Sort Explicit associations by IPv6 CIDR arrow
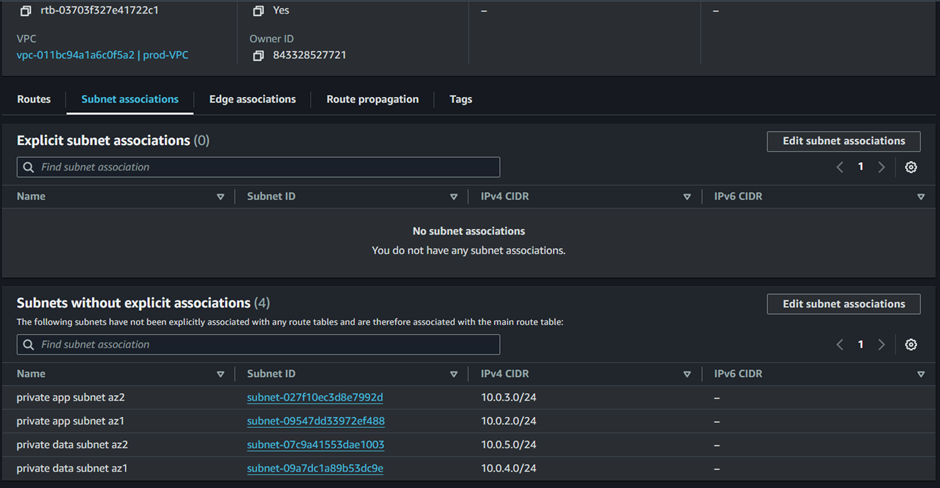The width and height of the screenshot is (940, 488). click(x=921, y=197)
